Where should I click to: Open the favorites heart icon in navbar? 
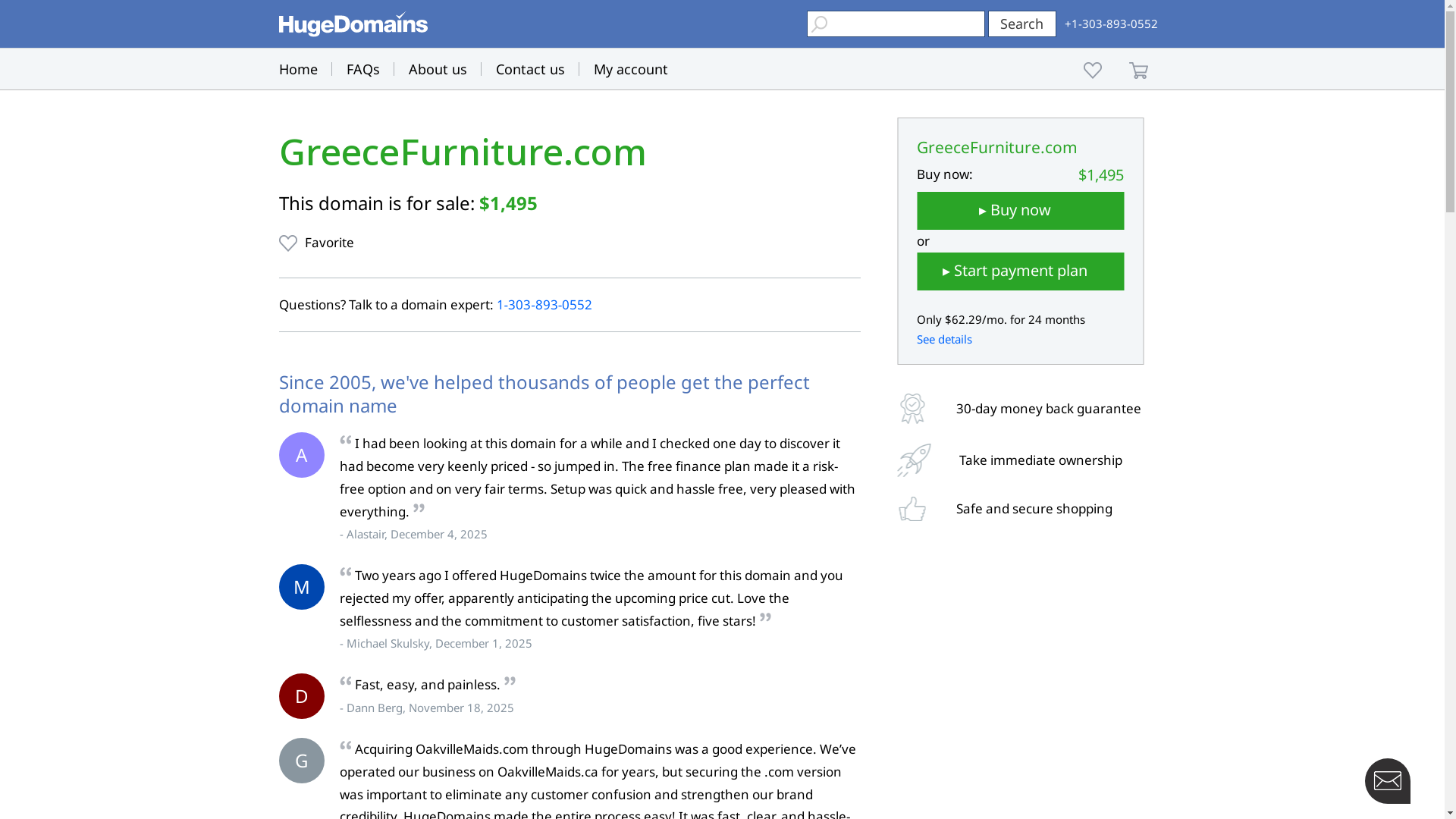(1092, 71)
